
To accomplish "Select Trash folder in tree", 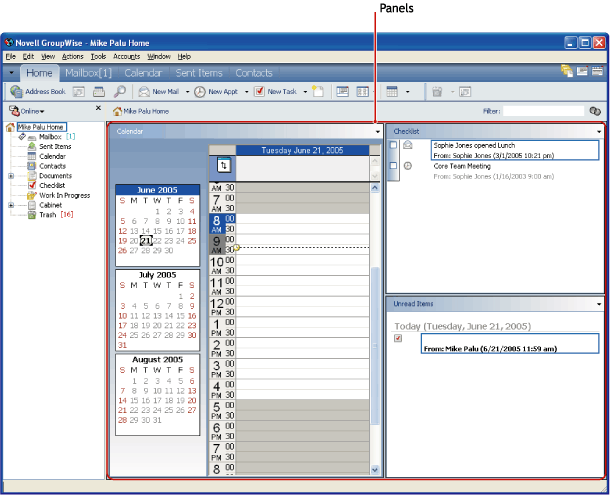I will pos(47,215).
